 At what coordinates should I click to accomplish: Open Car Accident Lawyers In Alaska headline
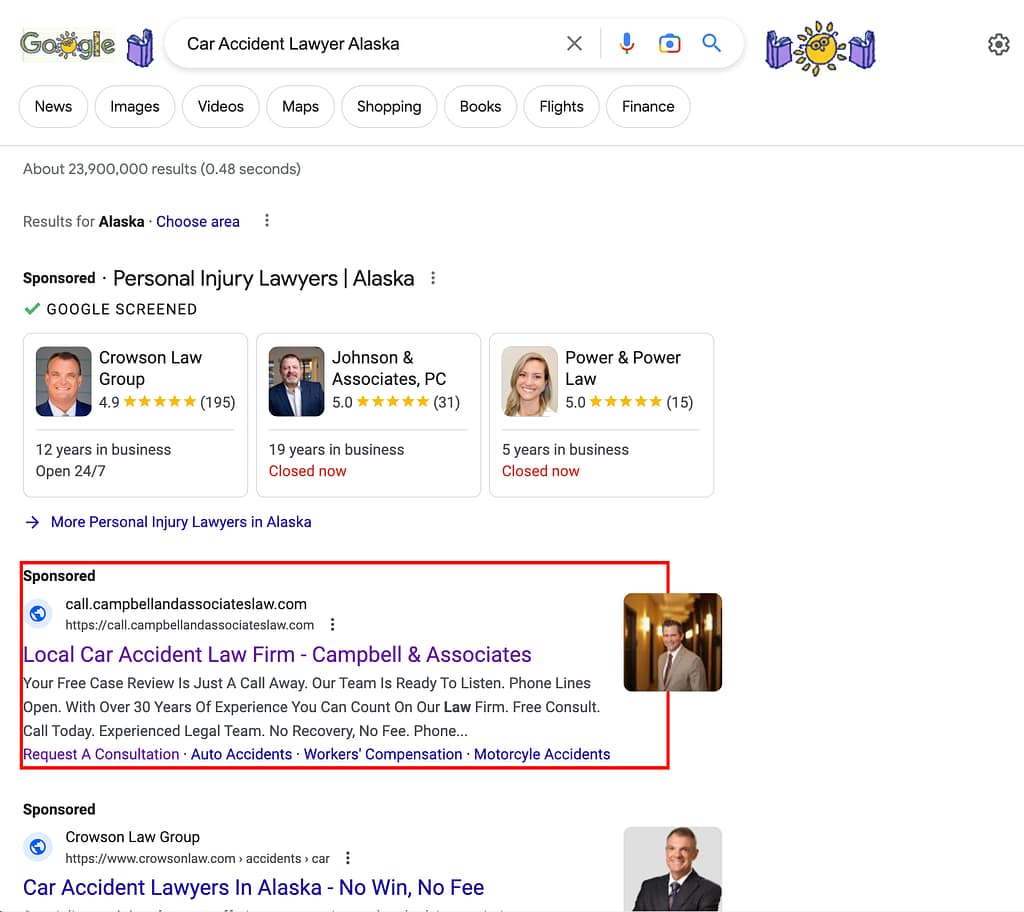[x=253, y=888]
